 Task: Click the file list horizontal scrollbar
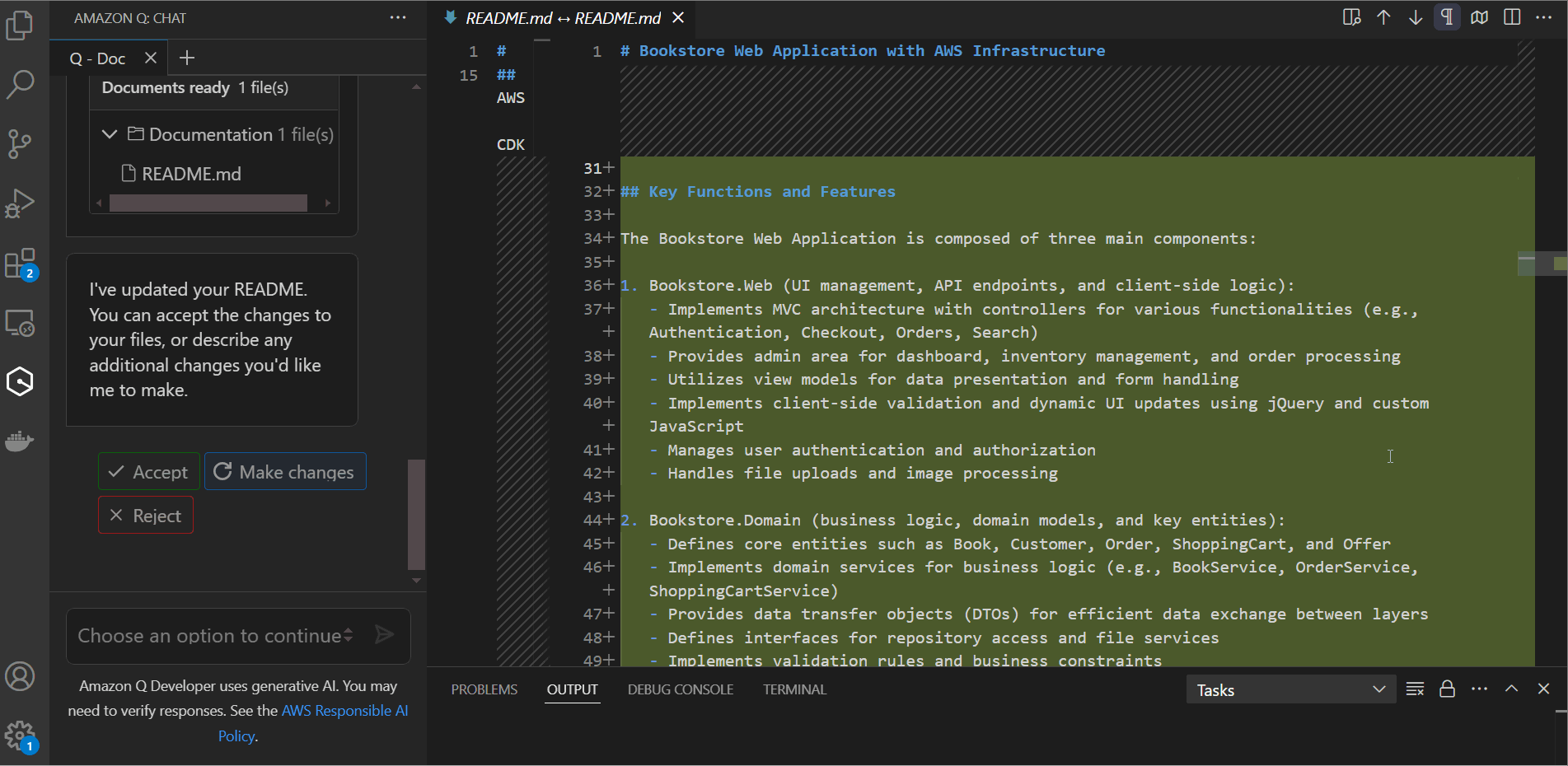coord(208,203)
